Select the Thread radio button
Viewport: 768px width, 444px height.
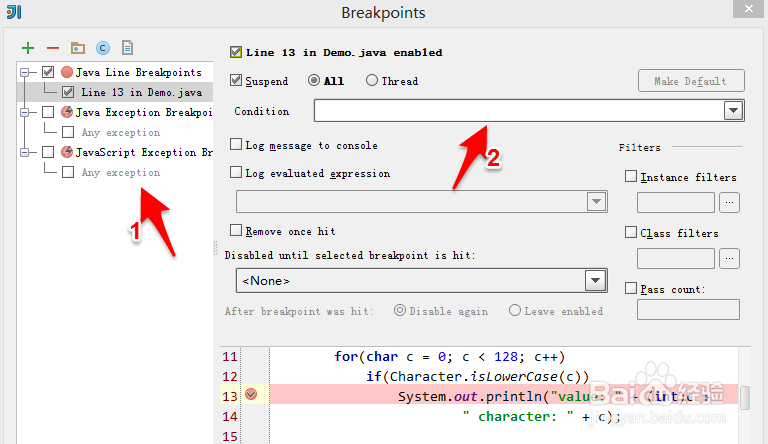[x=372, y=80]
